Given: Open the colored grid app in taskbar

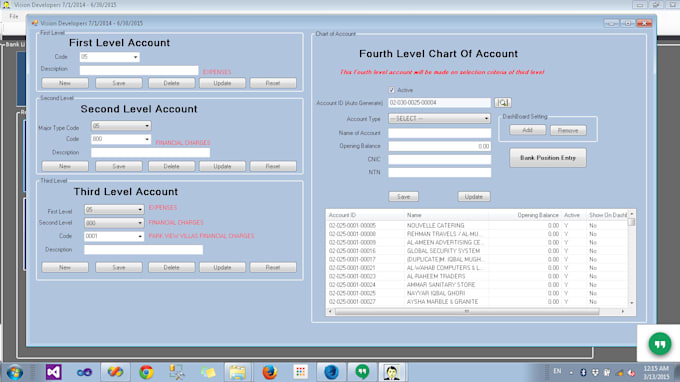Looking at the screenshot, I should coord(300,372).
